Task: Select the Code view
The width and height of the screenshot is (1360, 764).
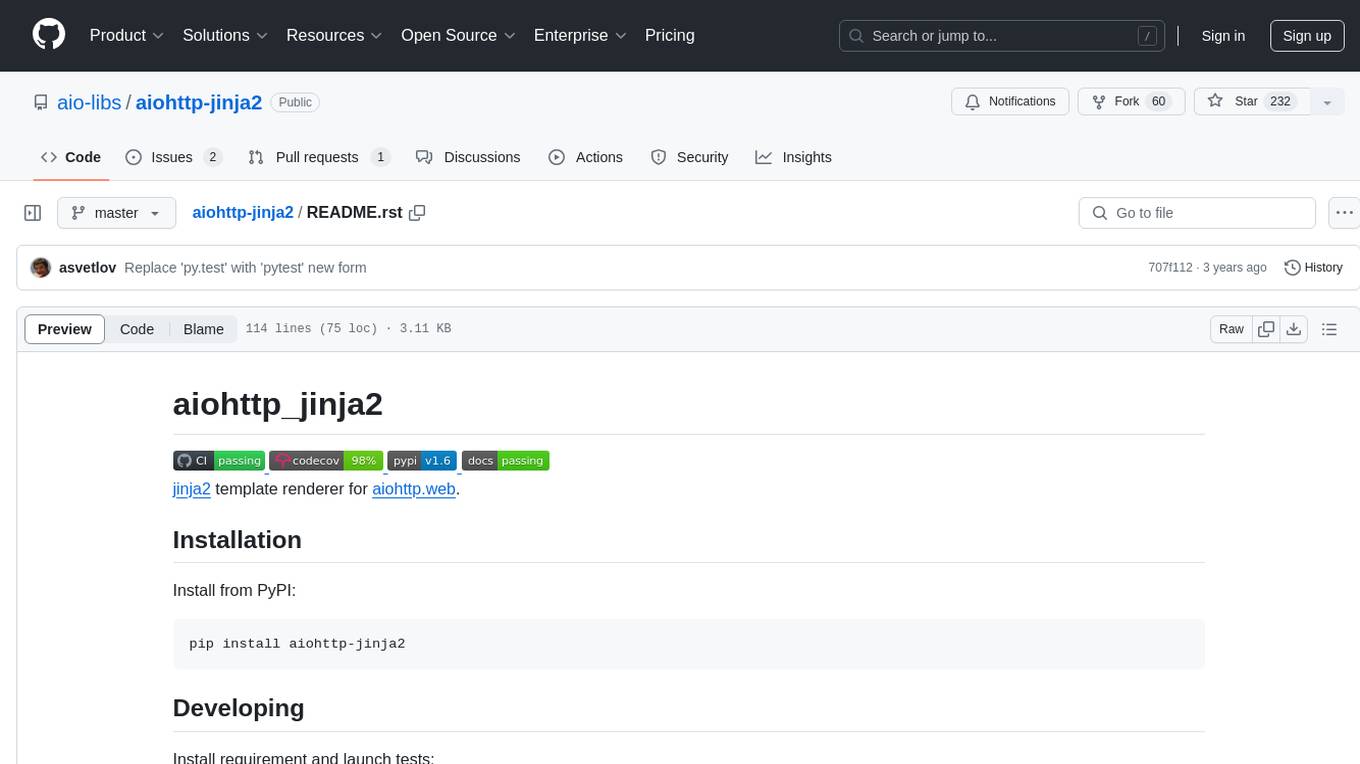Action: (x=137, y=329)
